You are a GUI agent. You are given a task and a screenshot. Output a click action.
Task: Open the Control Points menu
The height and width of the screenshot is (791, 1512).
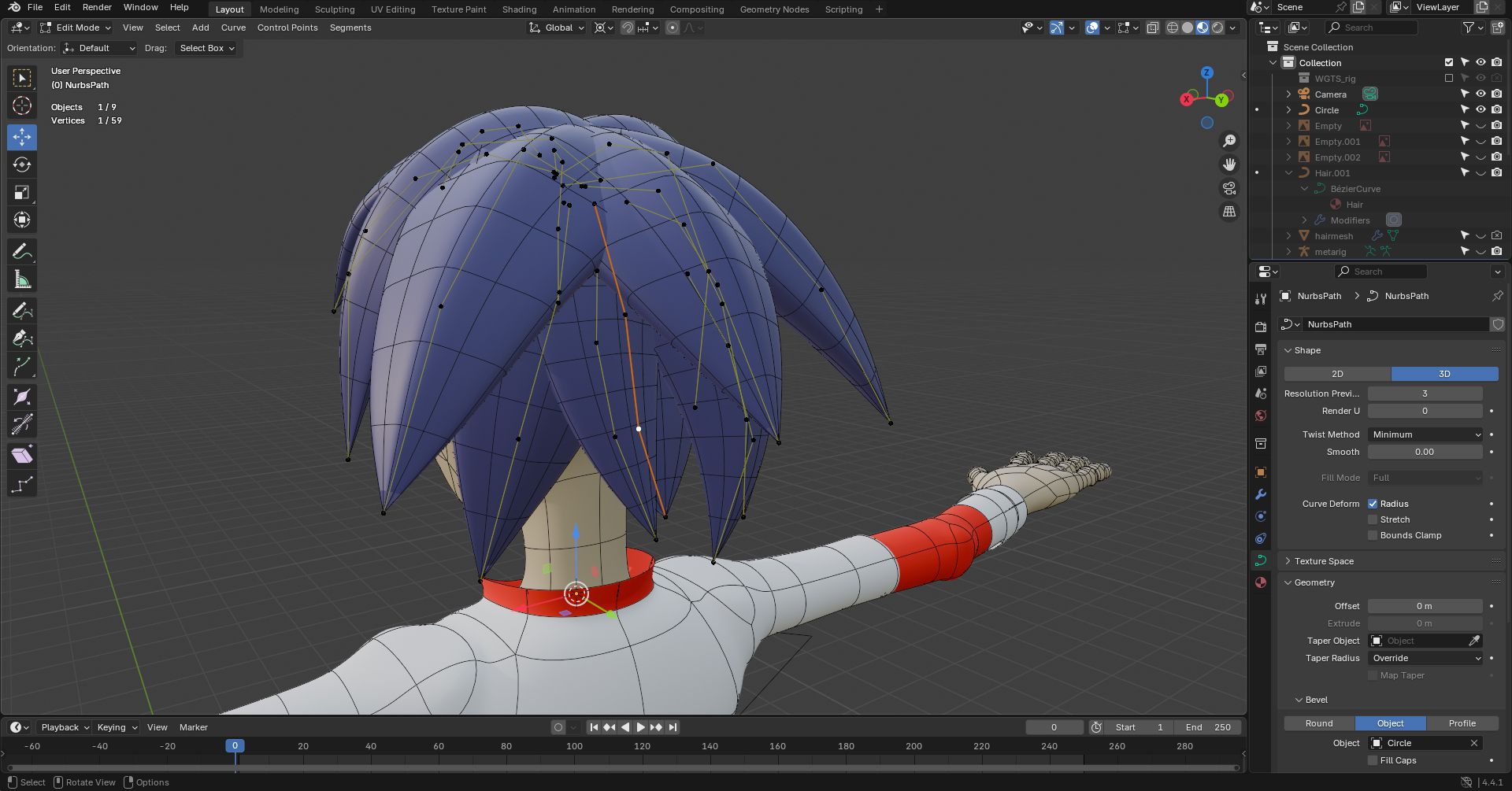(287, 28)
